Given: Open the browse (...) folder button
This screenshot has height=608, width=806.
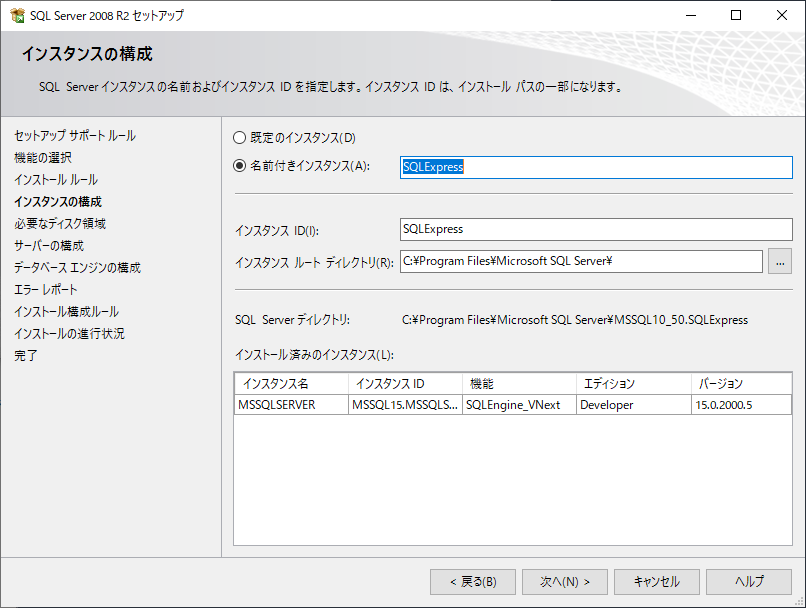Looking at the screenshot, I should point(780,262).
